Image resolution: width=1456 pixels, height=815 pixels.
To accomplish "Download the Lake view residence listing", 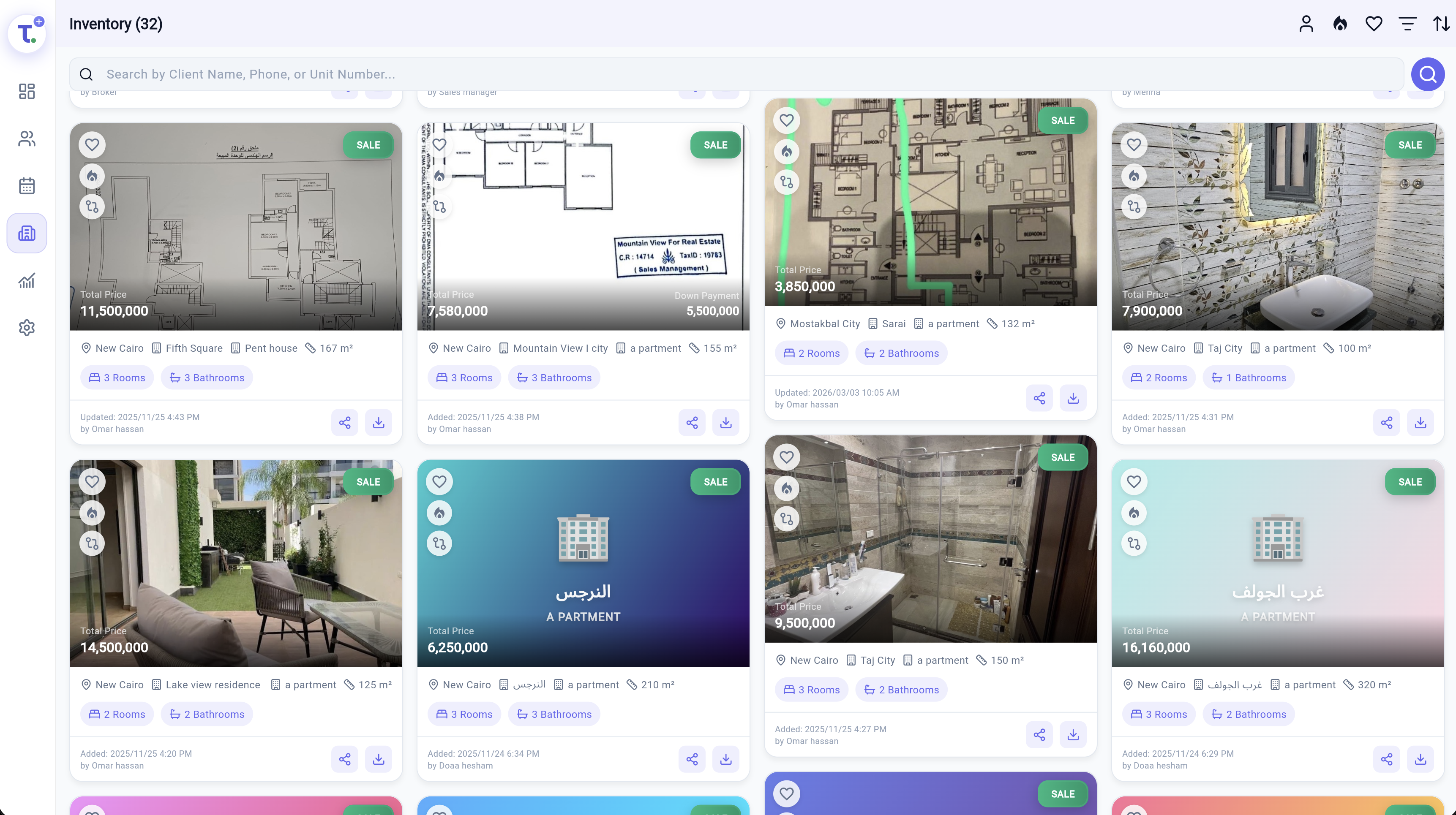I will tap(379, 759).
